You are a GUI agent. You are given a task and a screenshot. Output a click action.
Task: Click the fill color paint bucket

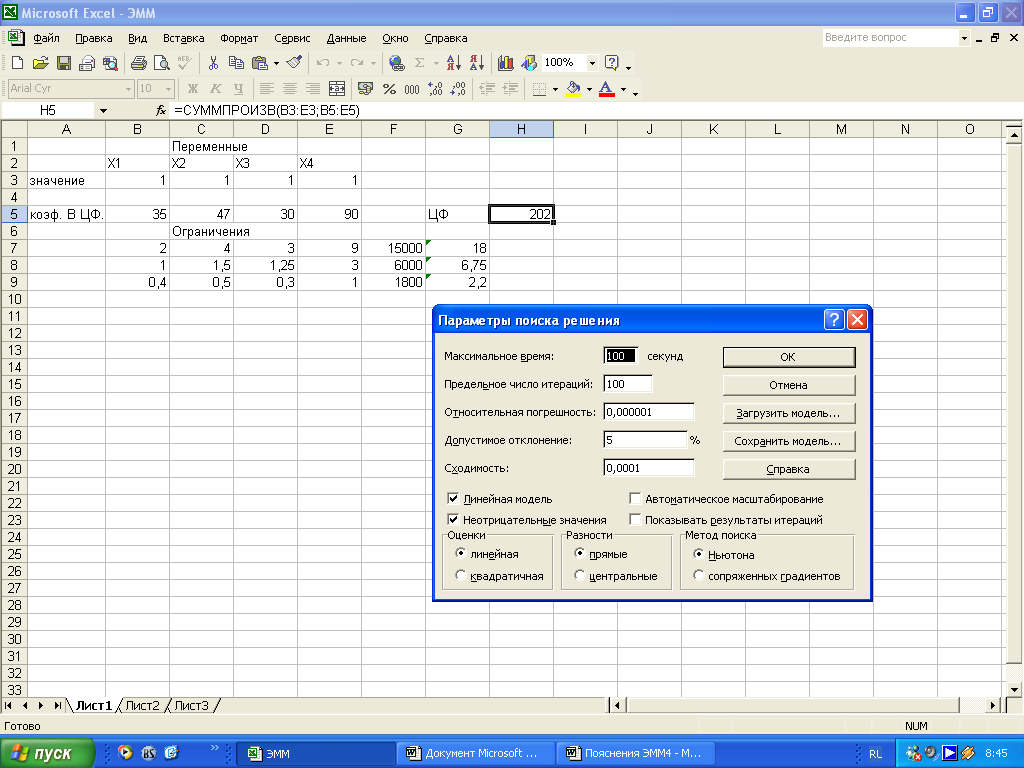pos(573,89)
